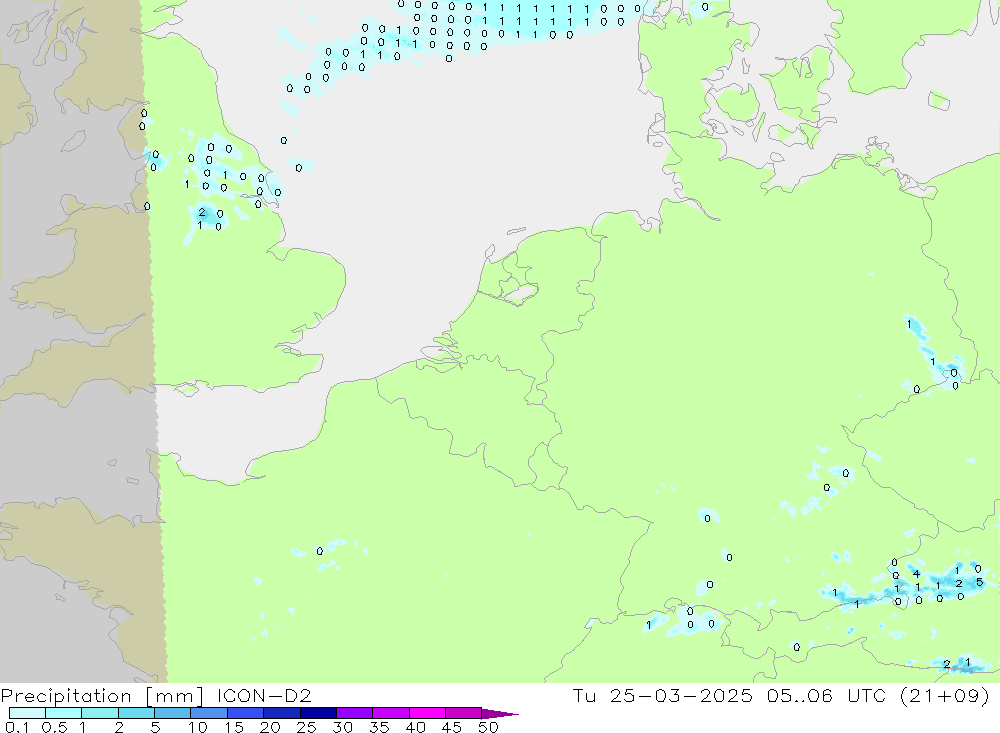This screenshot has height=733, width=1000.
Task: Select the 2–5 mm legend swatch
Action: pyautogui.click(x=136, y=713)
